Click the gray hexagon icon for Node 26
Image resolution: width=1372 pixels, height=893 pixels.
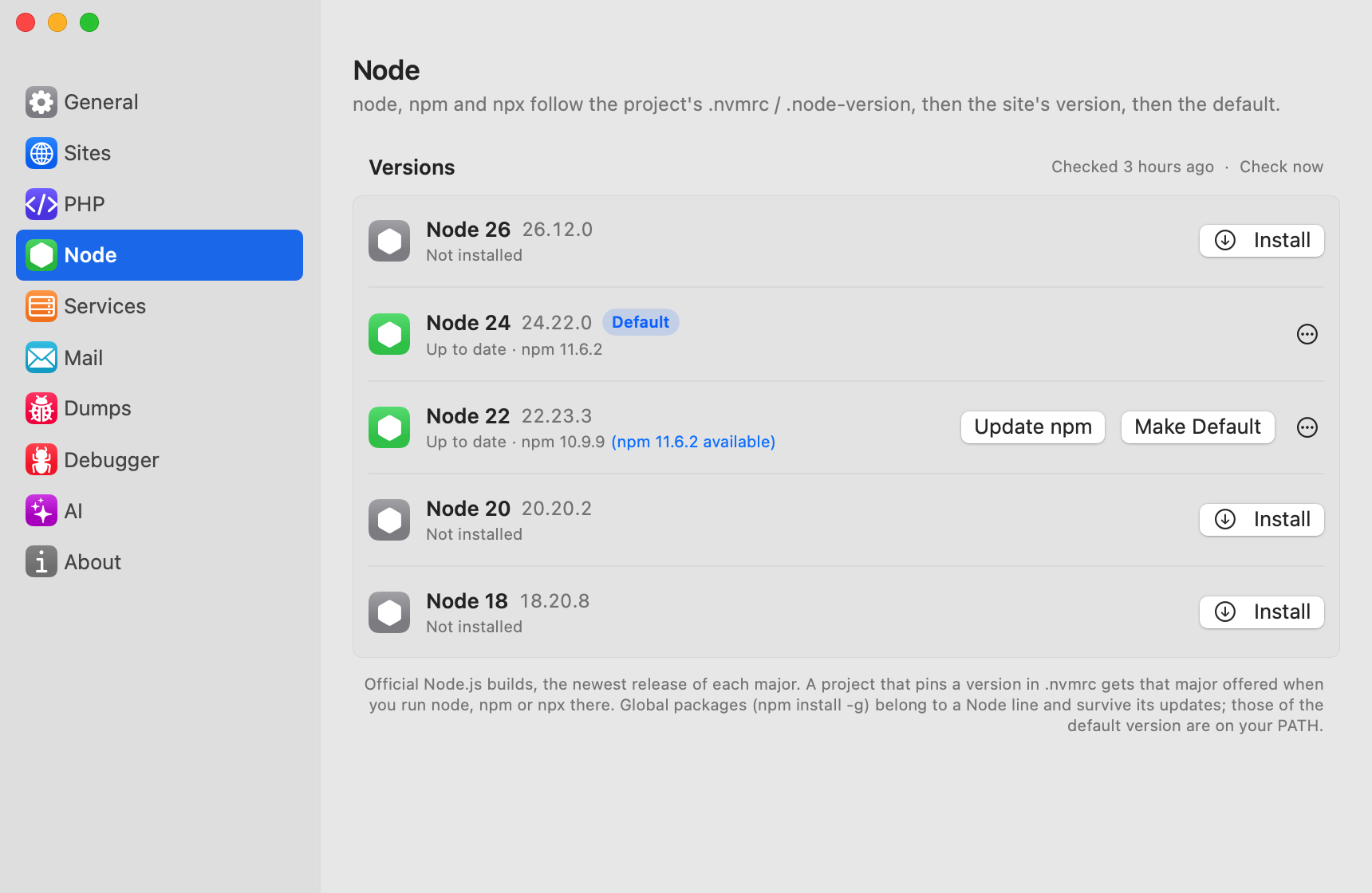tap(389, 241)
